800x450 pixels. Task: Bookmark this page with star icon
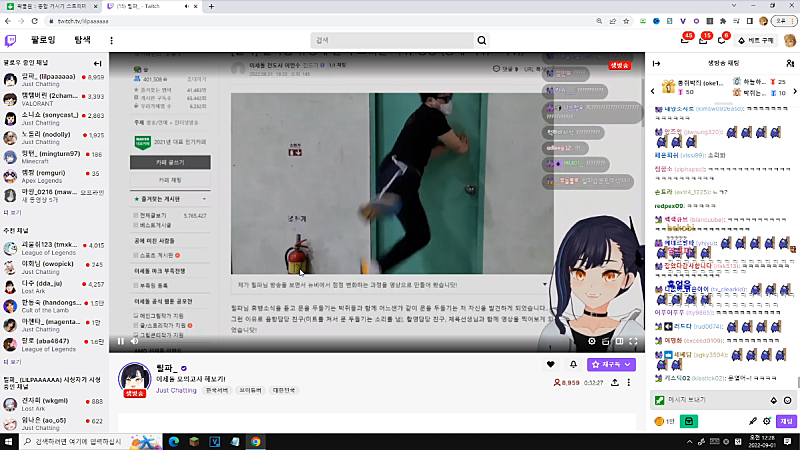coord(626,21)
